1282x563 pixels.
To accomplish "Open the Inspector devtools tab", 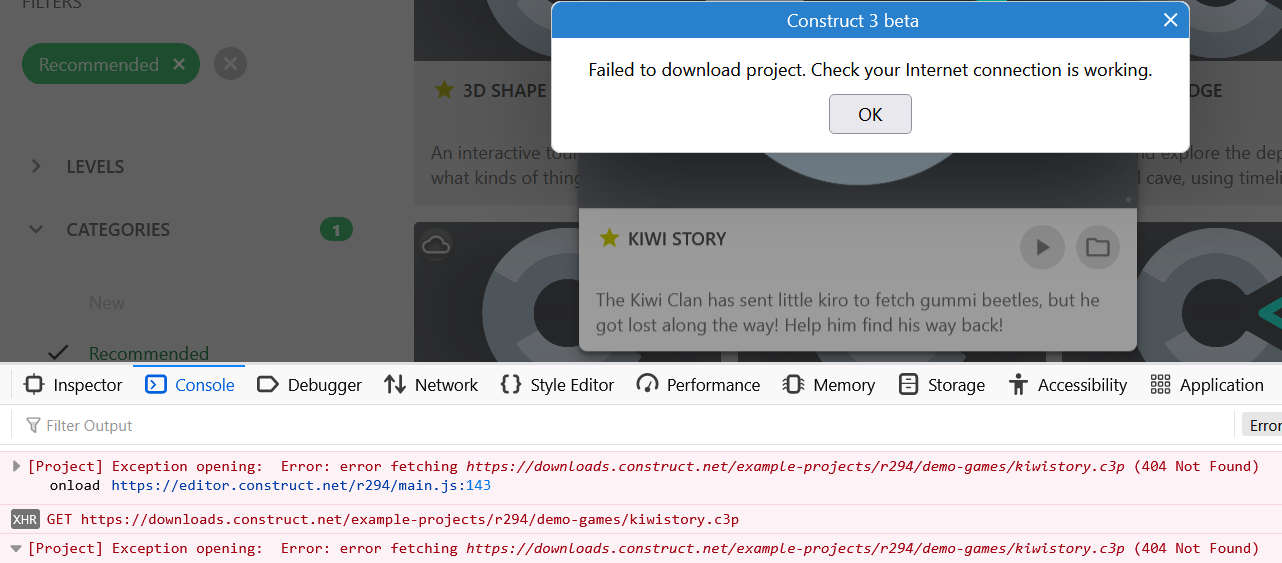I will coord(73,385).
